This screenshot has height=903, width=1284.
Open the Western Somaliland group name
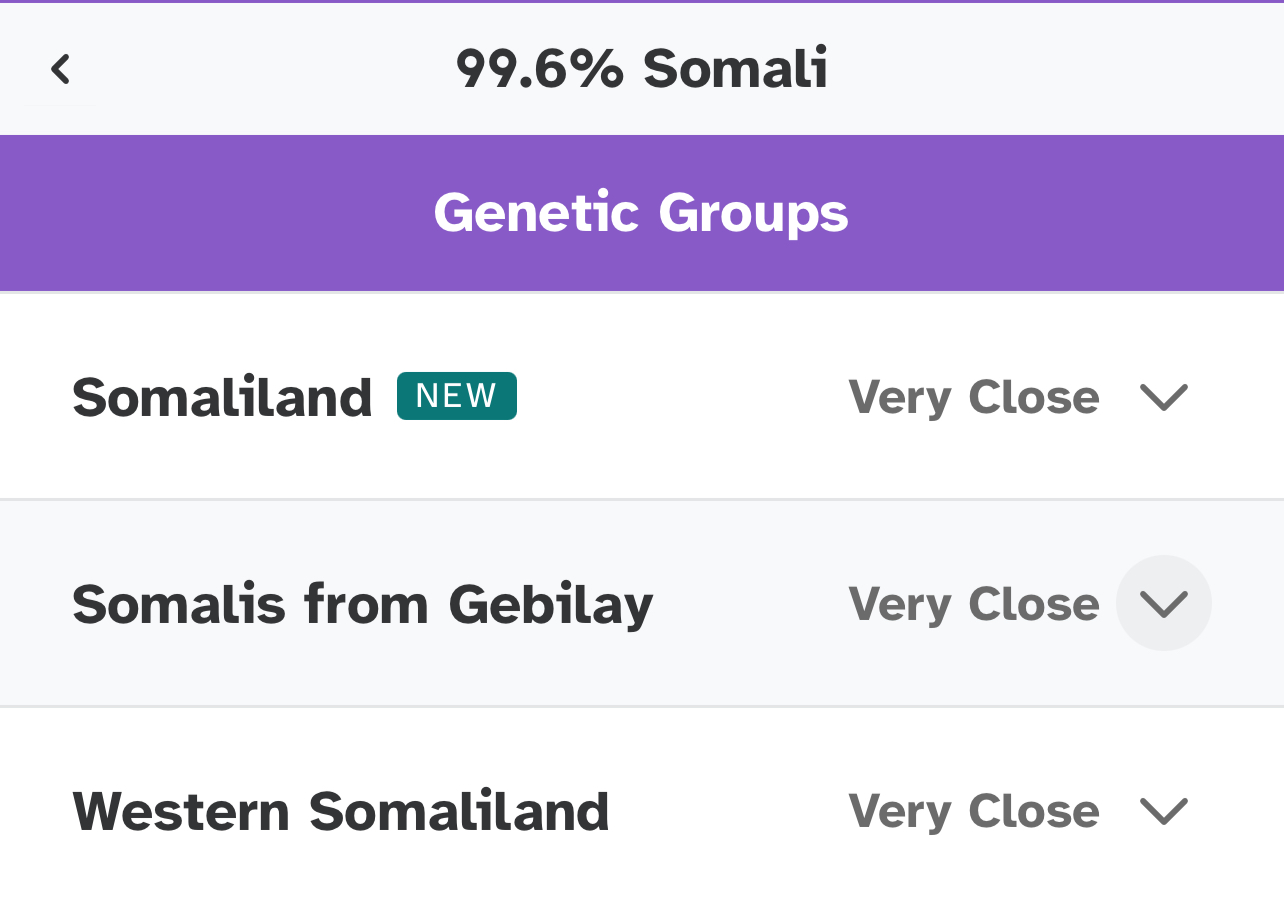(x=340, y=810)
